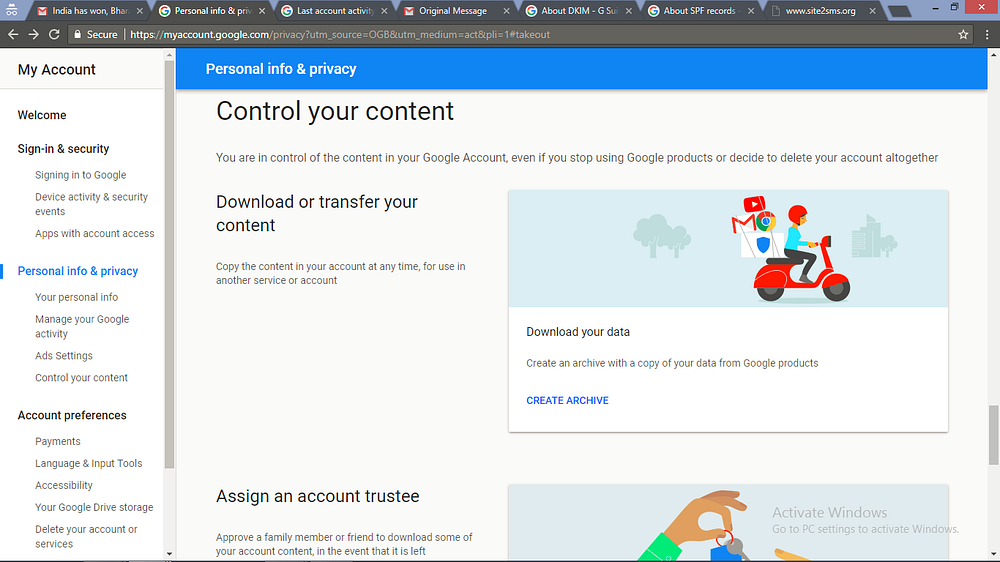This screenshot has height=562, width=1000.
Task: Click 'Download your data' card title
Action: 578,332
